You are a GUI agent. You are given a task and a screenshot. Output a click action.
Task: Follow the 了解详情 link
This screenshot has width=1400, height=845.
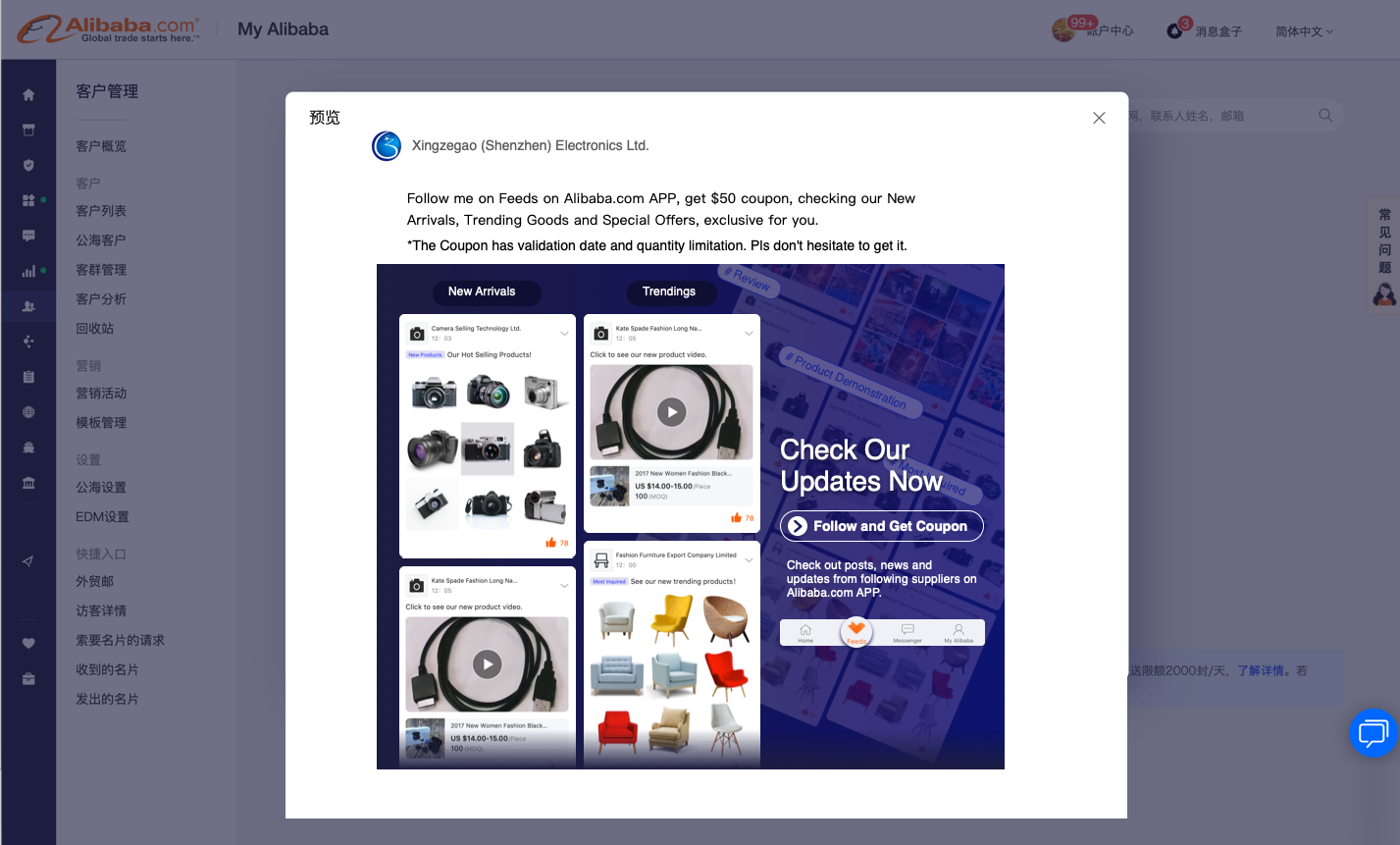1261,671
